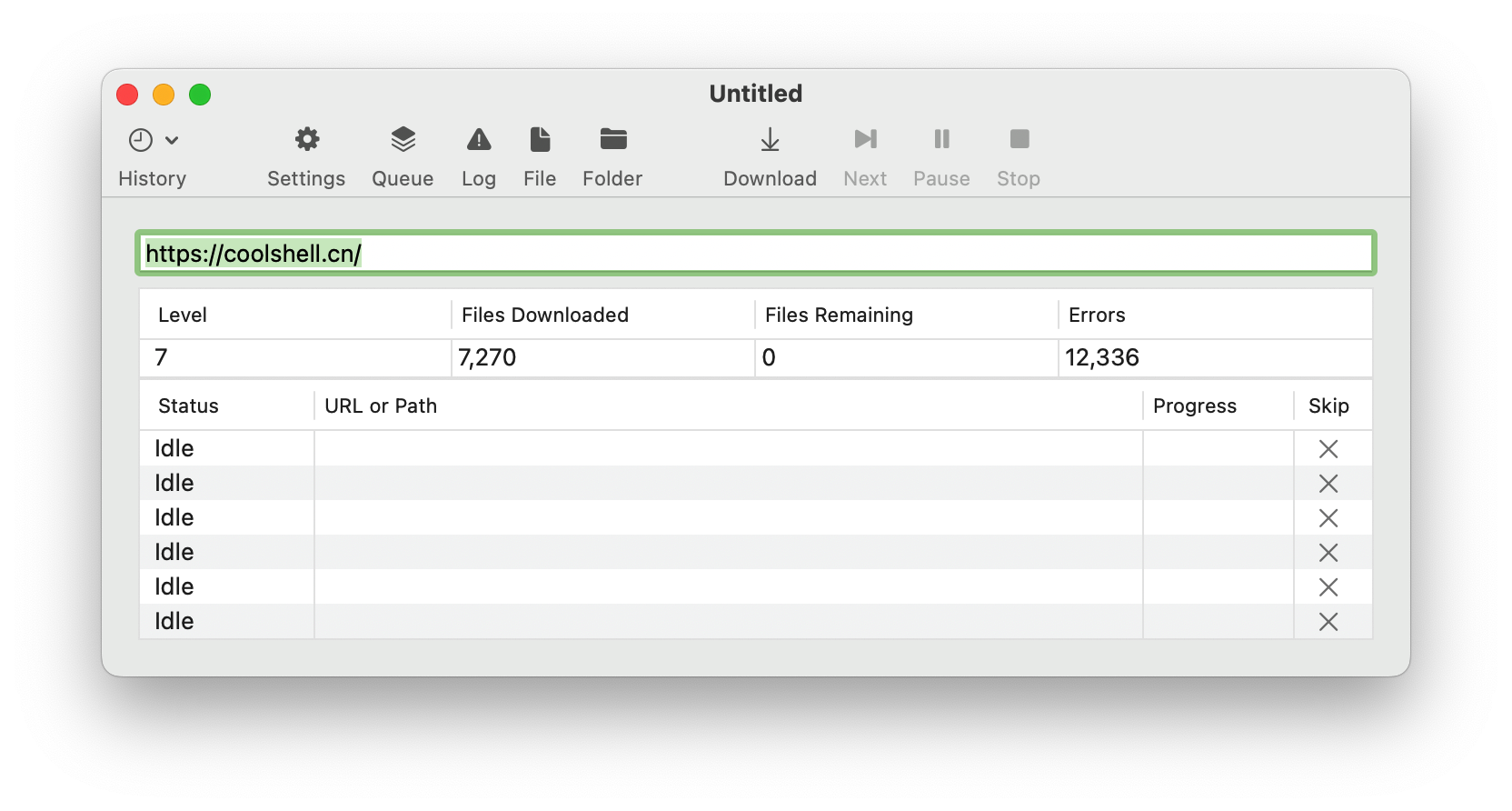Skip the last Idle row's download
Viewport: 1512px width, 811px height.
click(x=1328, y=622)
